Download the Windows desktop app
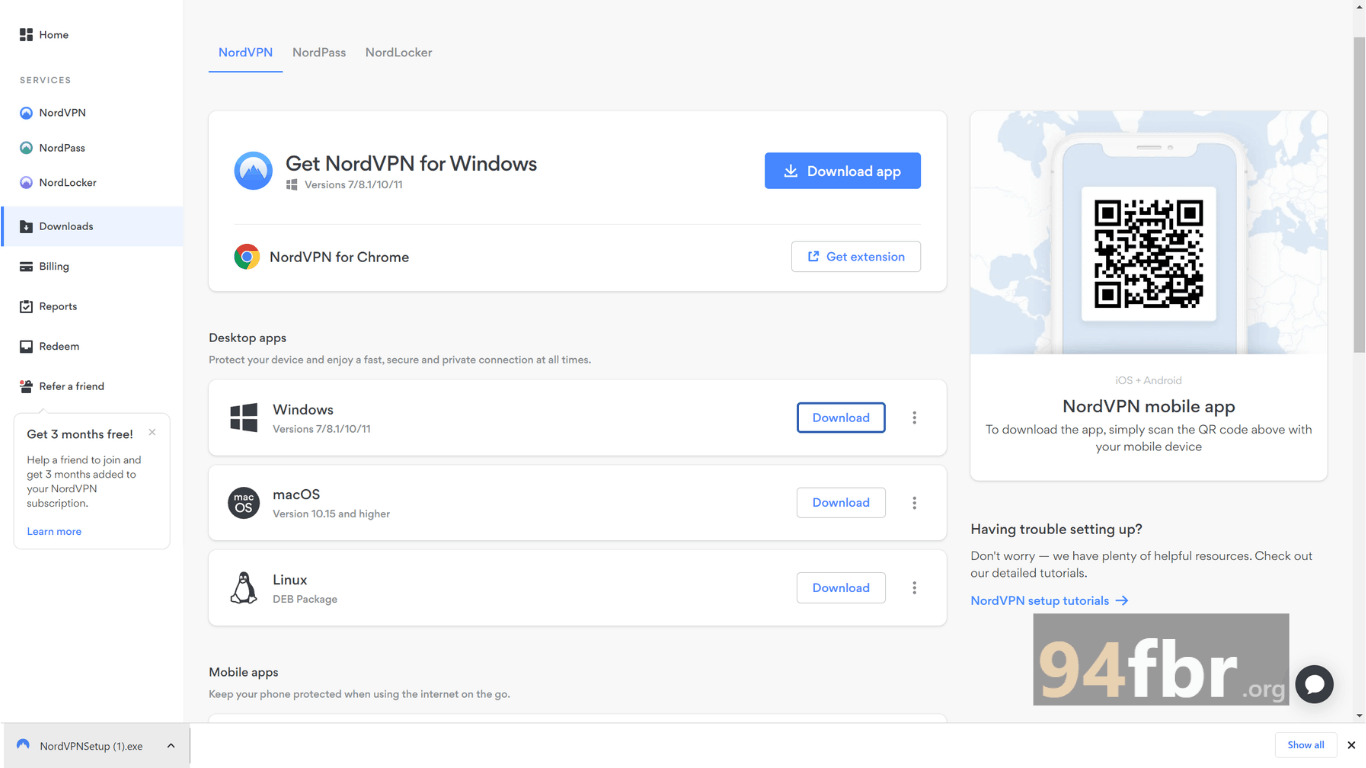1366x768 pixels. click(841, 418)
